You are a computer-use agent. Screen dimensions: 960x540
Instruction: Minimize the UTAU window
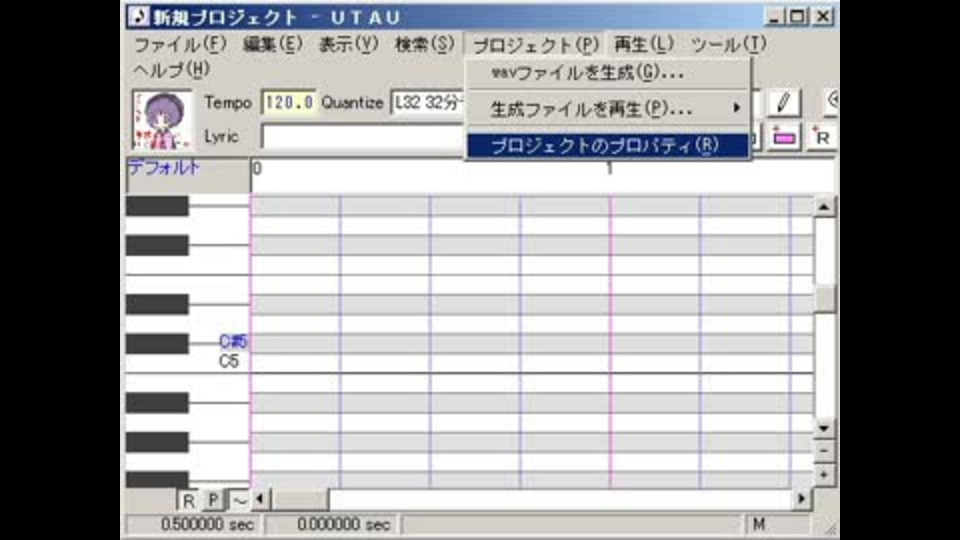(774, 17)
